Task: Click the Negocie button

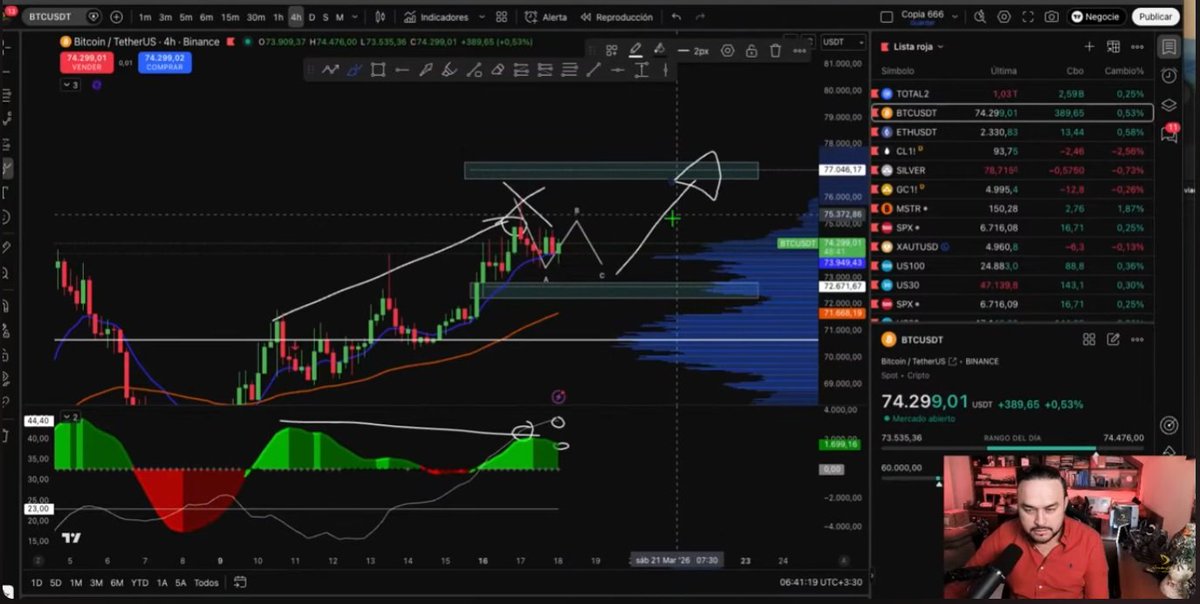Action: [x=1095, y=17]
